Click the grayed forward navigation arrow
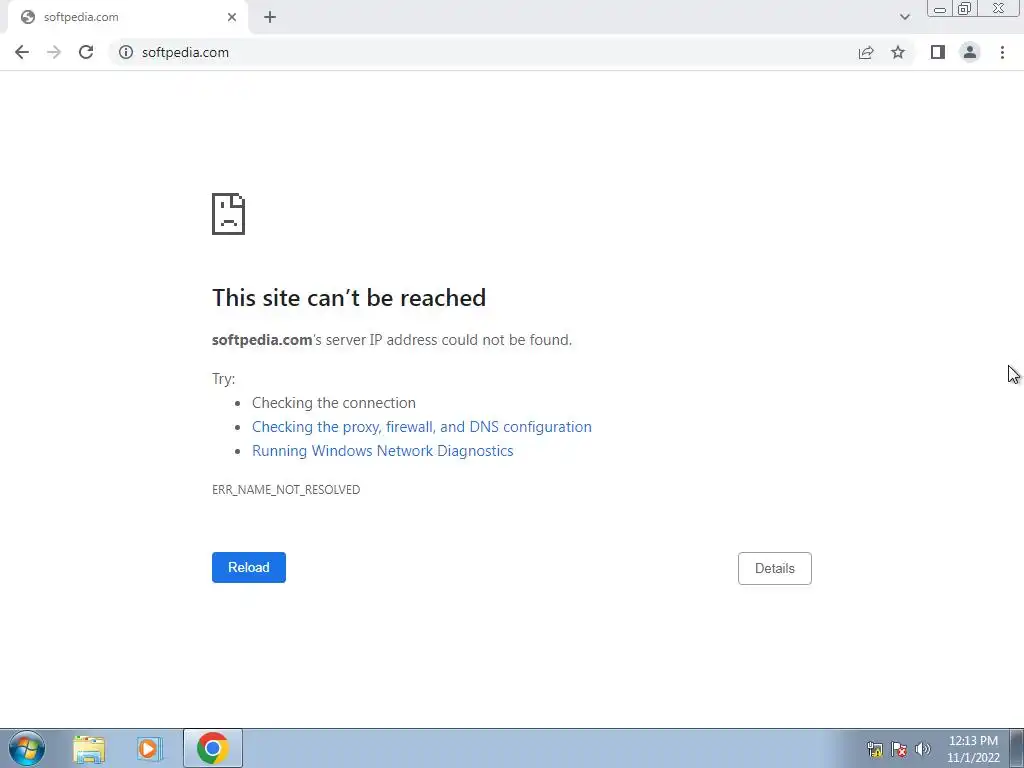 click(x=54, y=52)
